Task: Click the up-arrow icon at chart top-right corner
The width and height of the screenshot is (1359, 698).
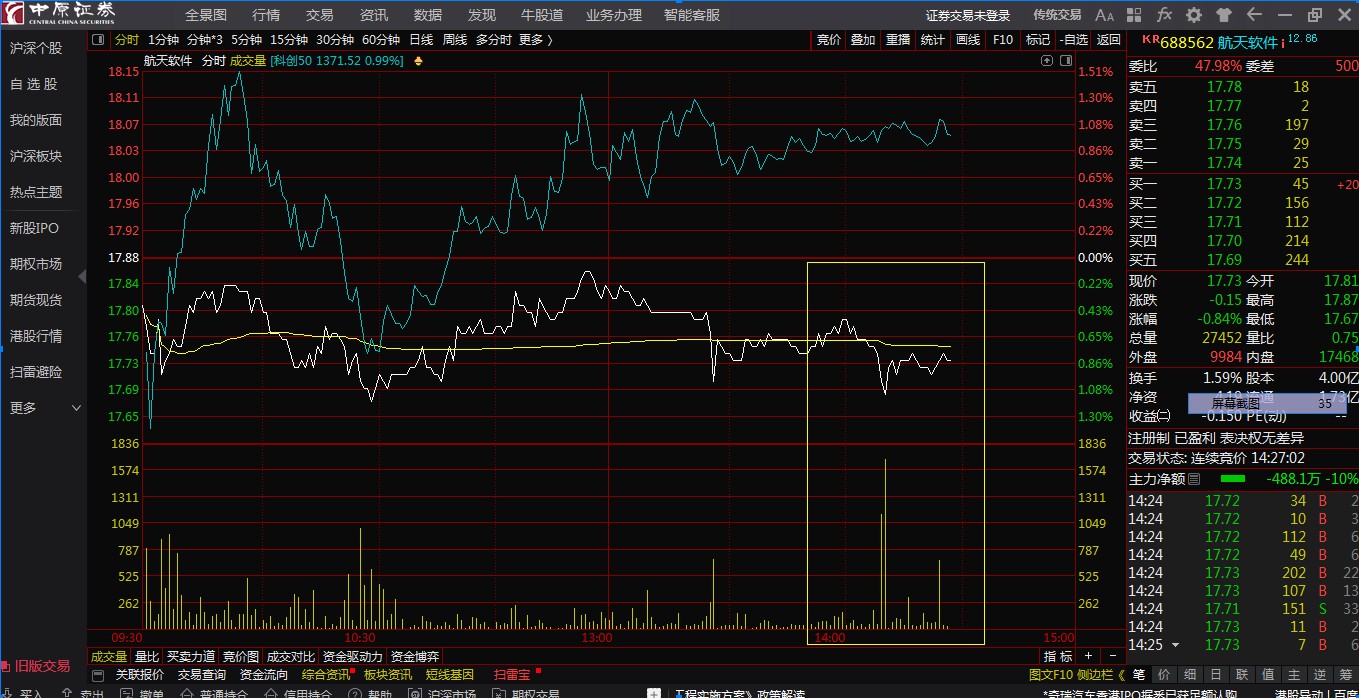Action: 1047,60
